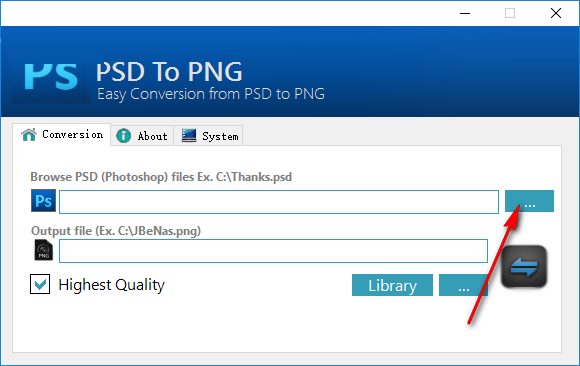Image resolution: width=580 pixels, height=366 pixels.
Task: Click the 'PSD To PNG' title text
Action: coord(169,72)
